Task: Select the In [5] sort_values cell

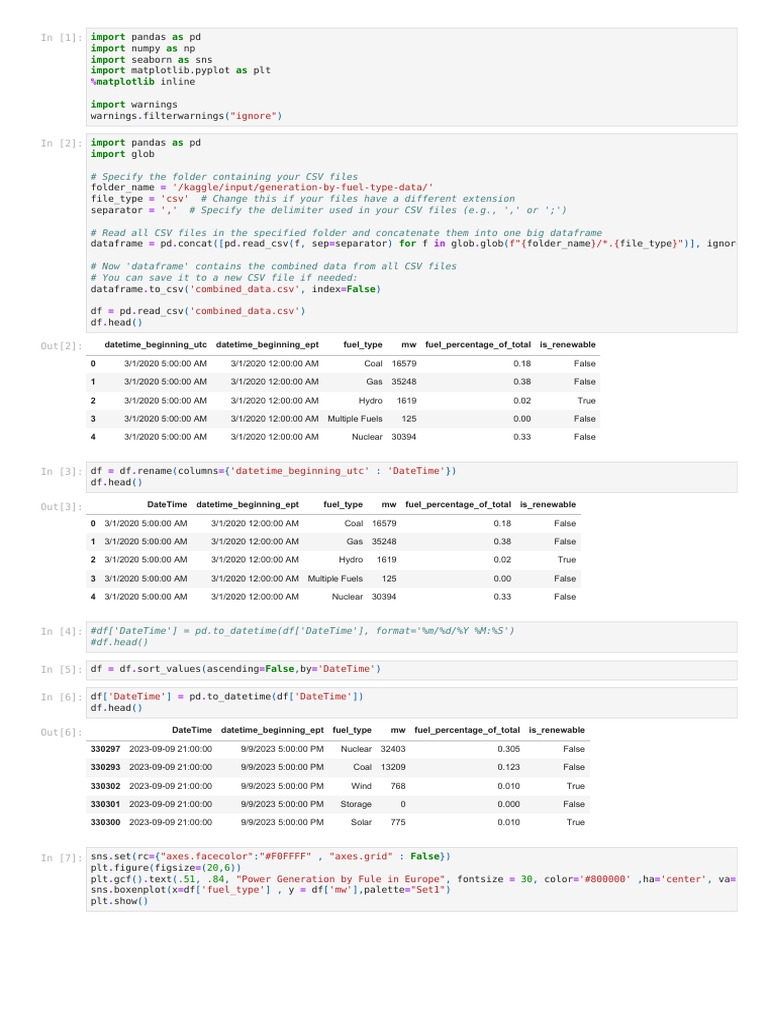Action: pyautogui.click(x=411, y=669)
